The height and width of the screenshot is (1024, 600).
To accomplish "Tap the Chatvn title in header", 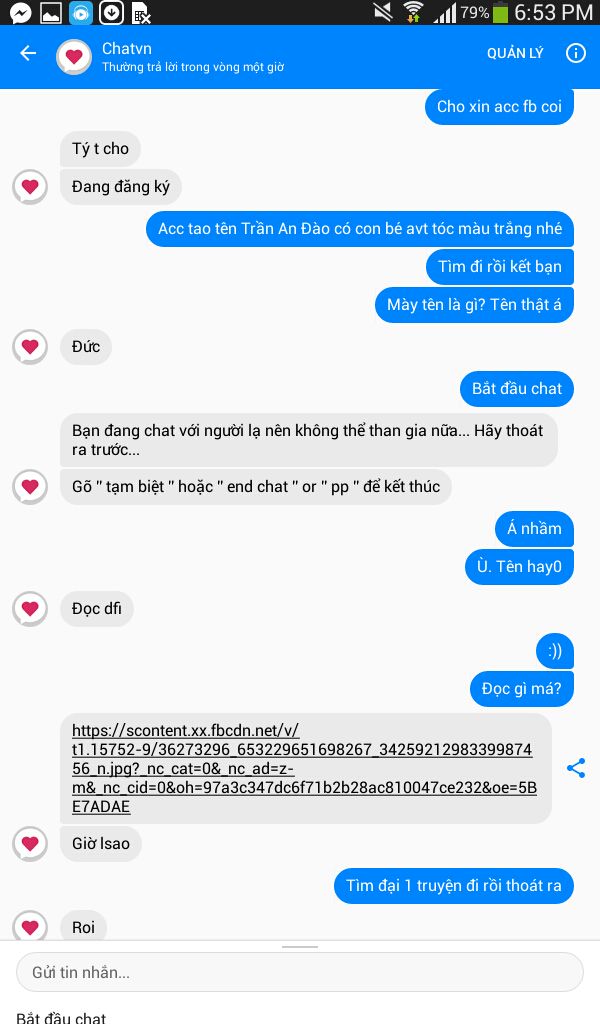I will pyautogui.click(x=127, y=48).
